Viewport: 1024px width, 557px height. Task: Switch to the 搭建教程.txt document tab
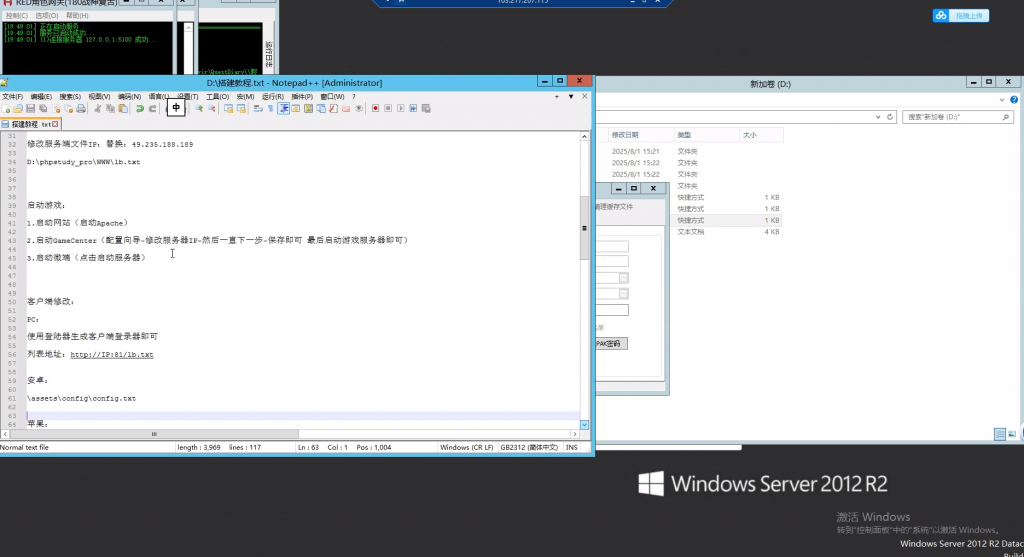point(30,124)
